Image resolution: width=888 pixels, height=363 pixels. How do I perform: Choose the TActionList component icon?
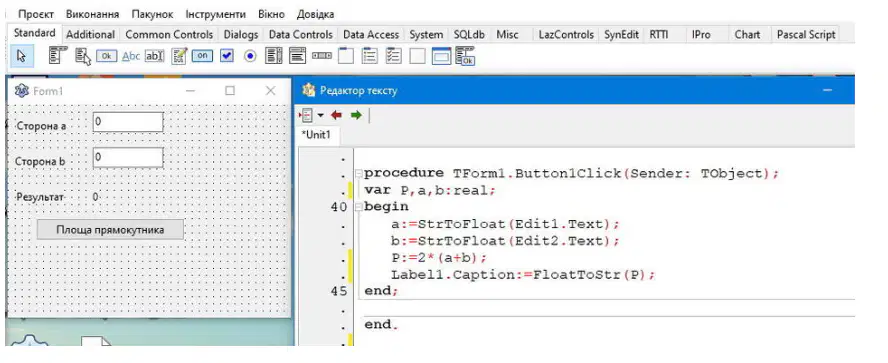[x=465, y=56]
